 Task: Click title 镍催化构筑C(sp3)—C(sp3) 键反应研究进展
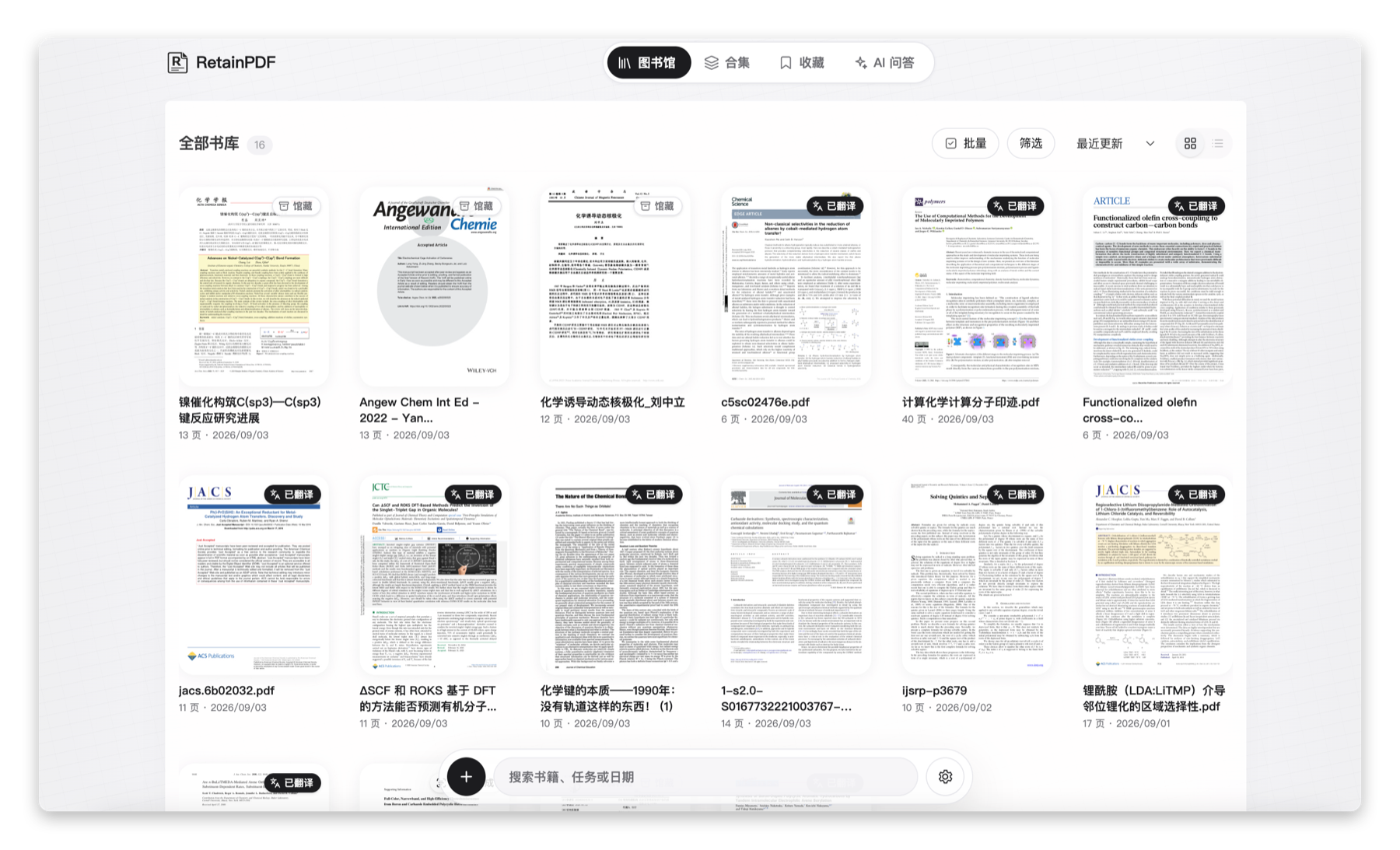(250, 410)
